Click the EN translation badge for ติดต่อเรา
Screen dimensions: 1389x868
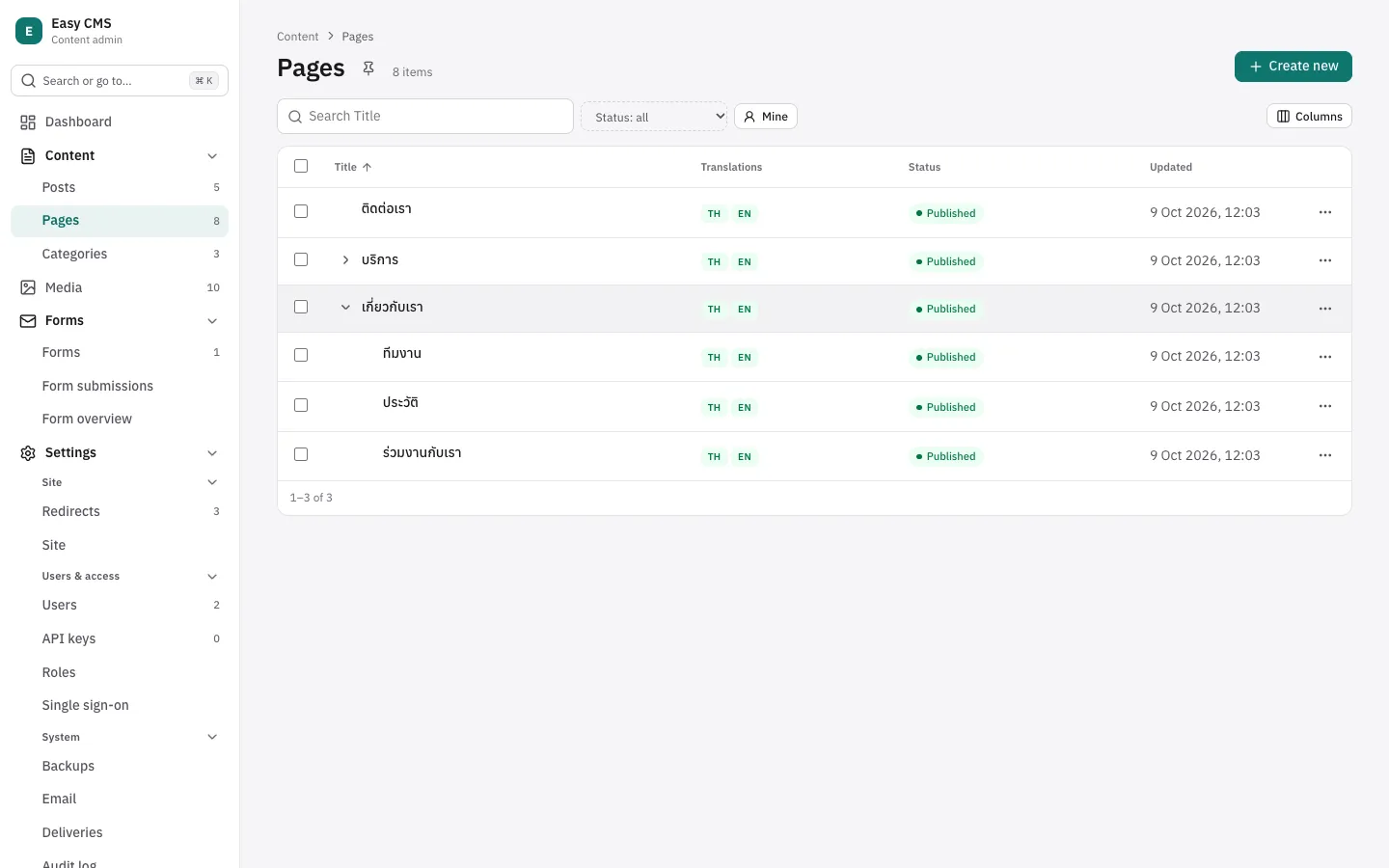745,214
